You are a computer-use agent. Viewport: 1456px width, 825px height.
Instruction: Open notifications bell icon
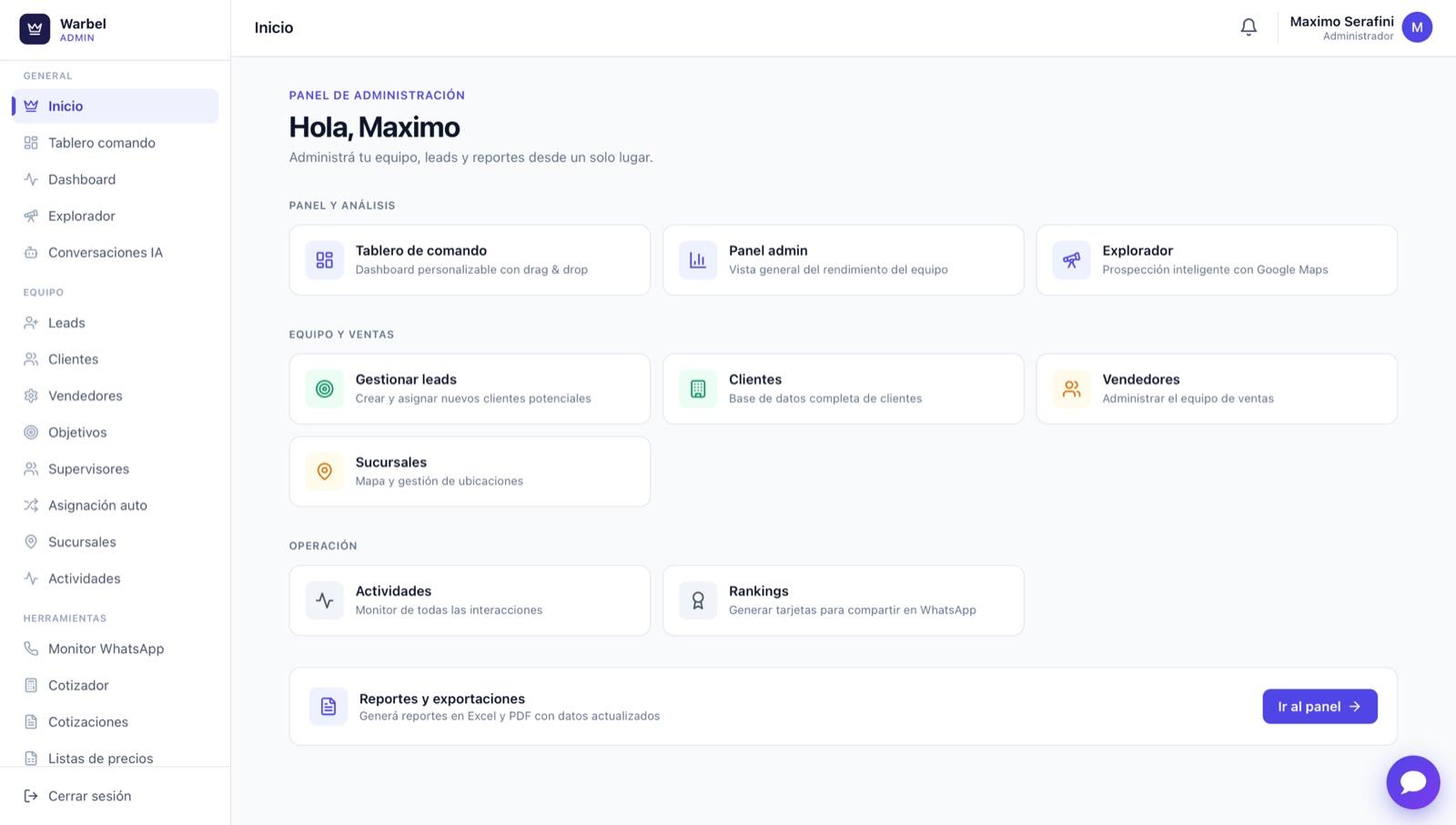[1249, 27]
